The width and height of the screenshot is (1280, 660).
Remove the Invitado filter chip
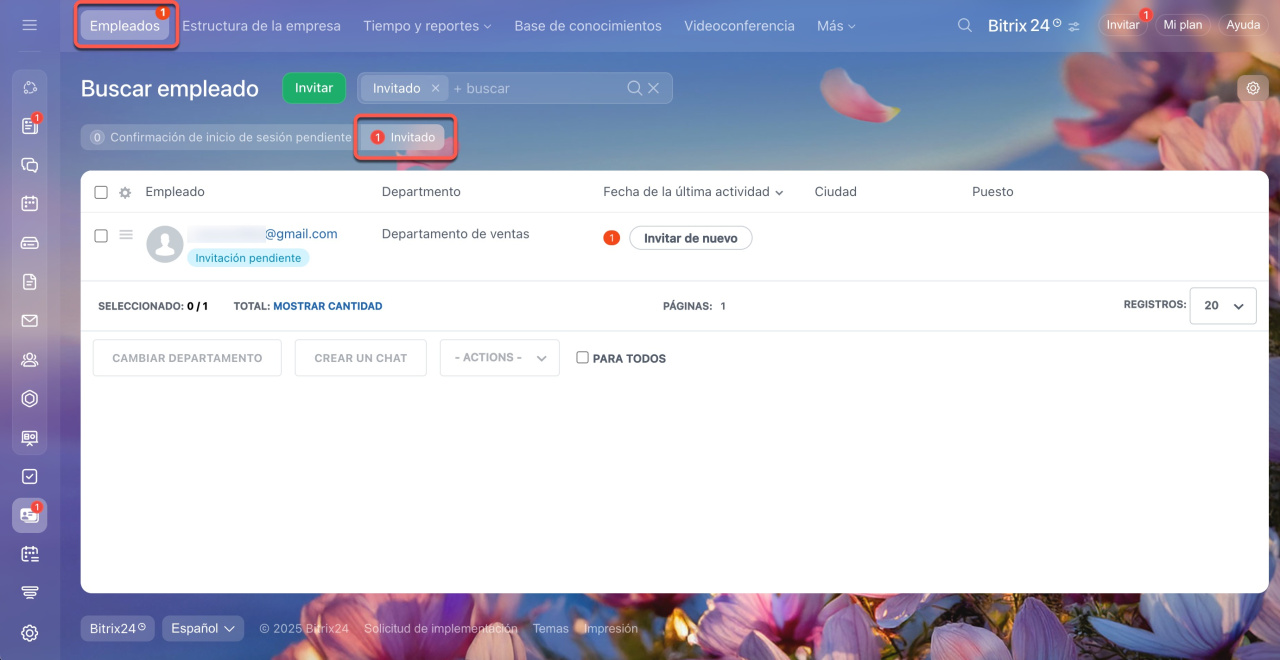click(435, 88)
